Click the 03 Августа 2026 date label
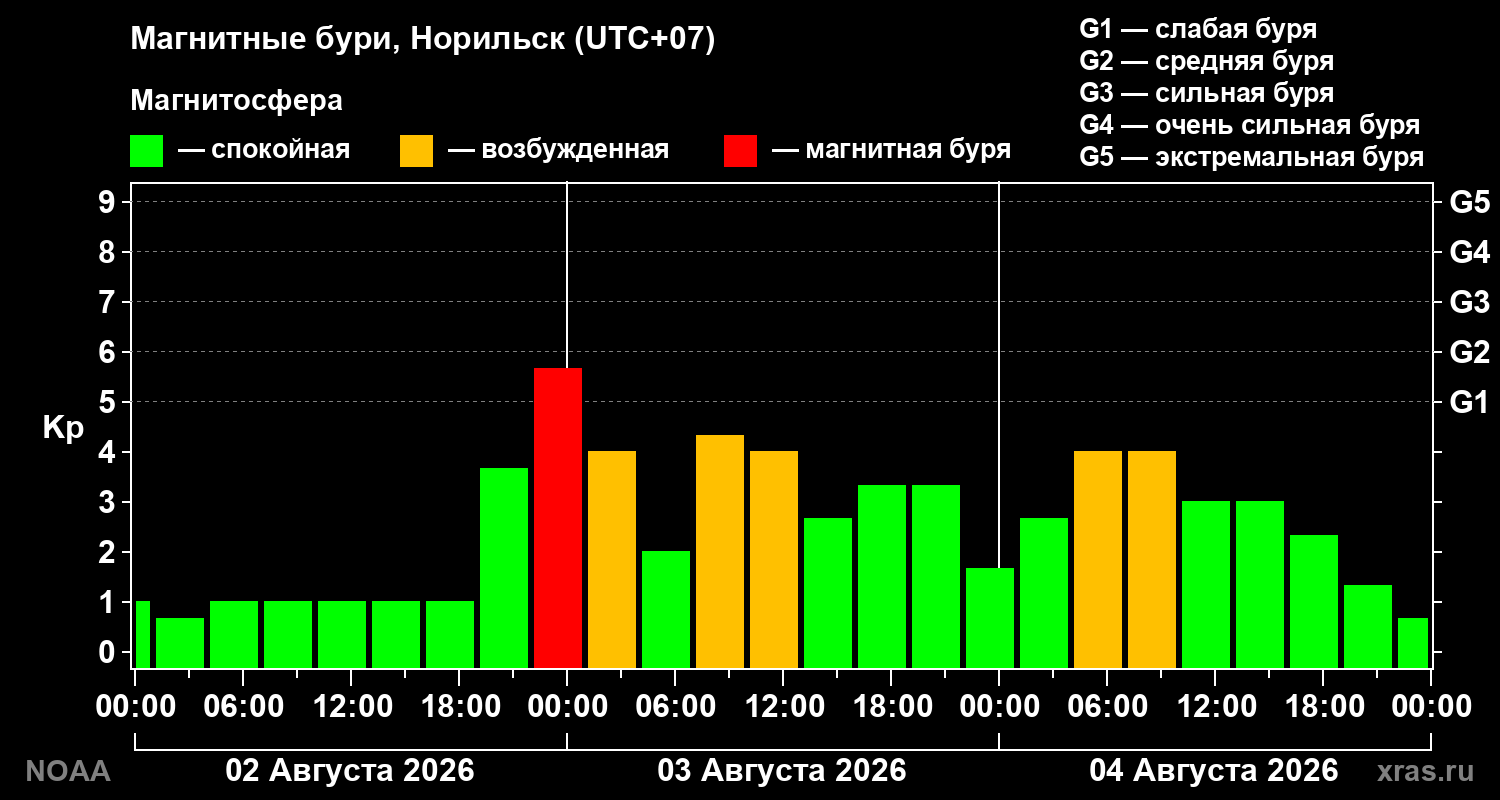The image size is (1500, 800). [782, 771]
